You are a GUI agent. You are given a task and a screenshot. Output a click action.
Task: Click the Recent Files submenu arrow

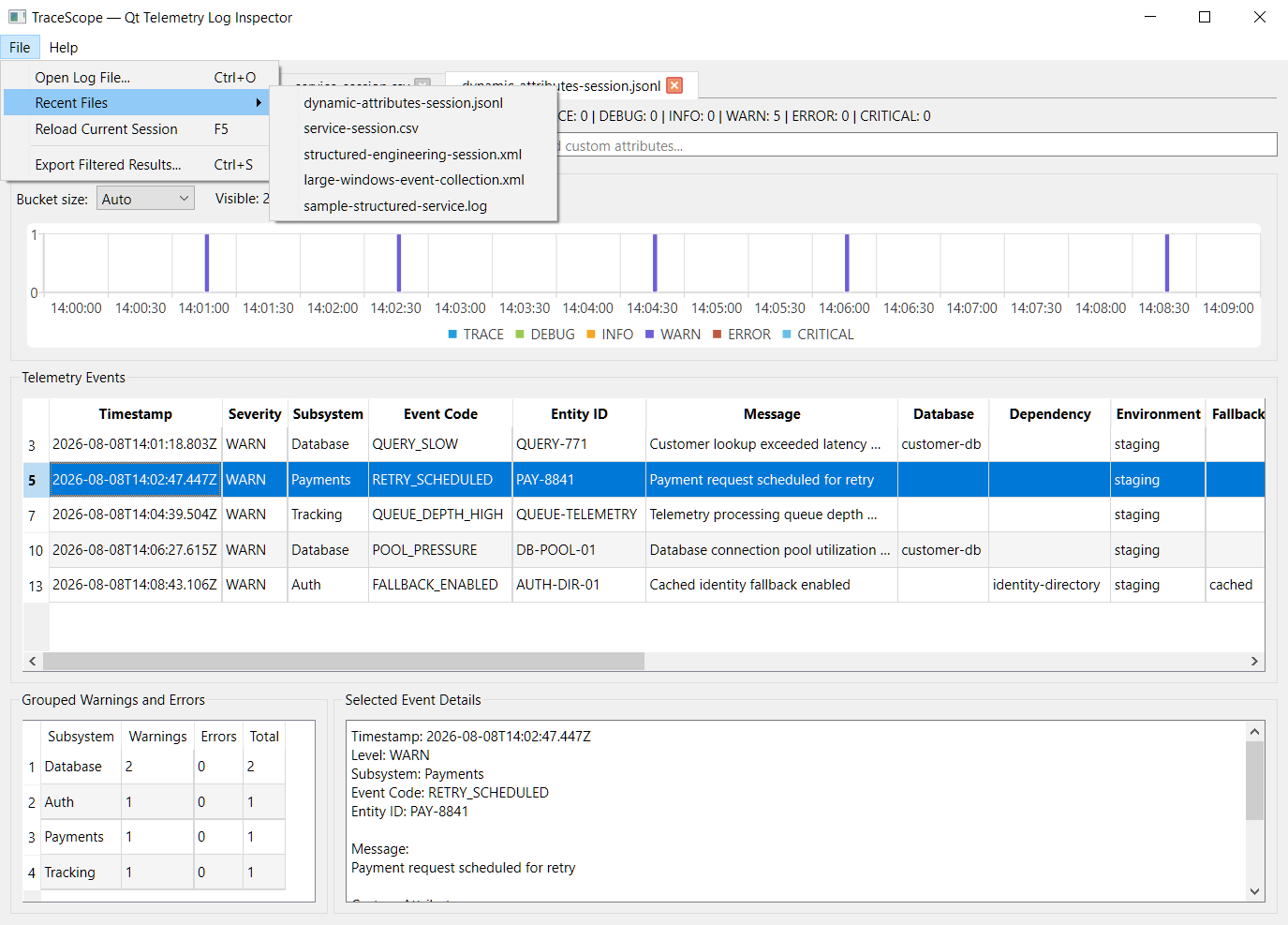tap(259, 103)
